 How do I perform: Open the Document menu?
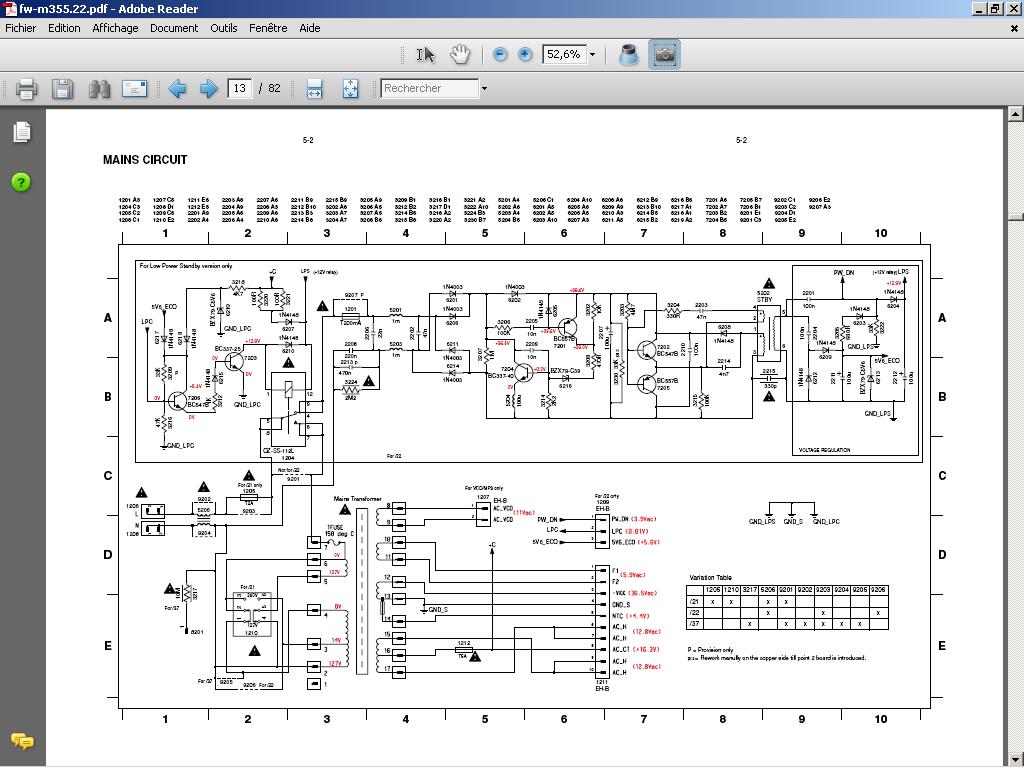(x=174, y=28)
